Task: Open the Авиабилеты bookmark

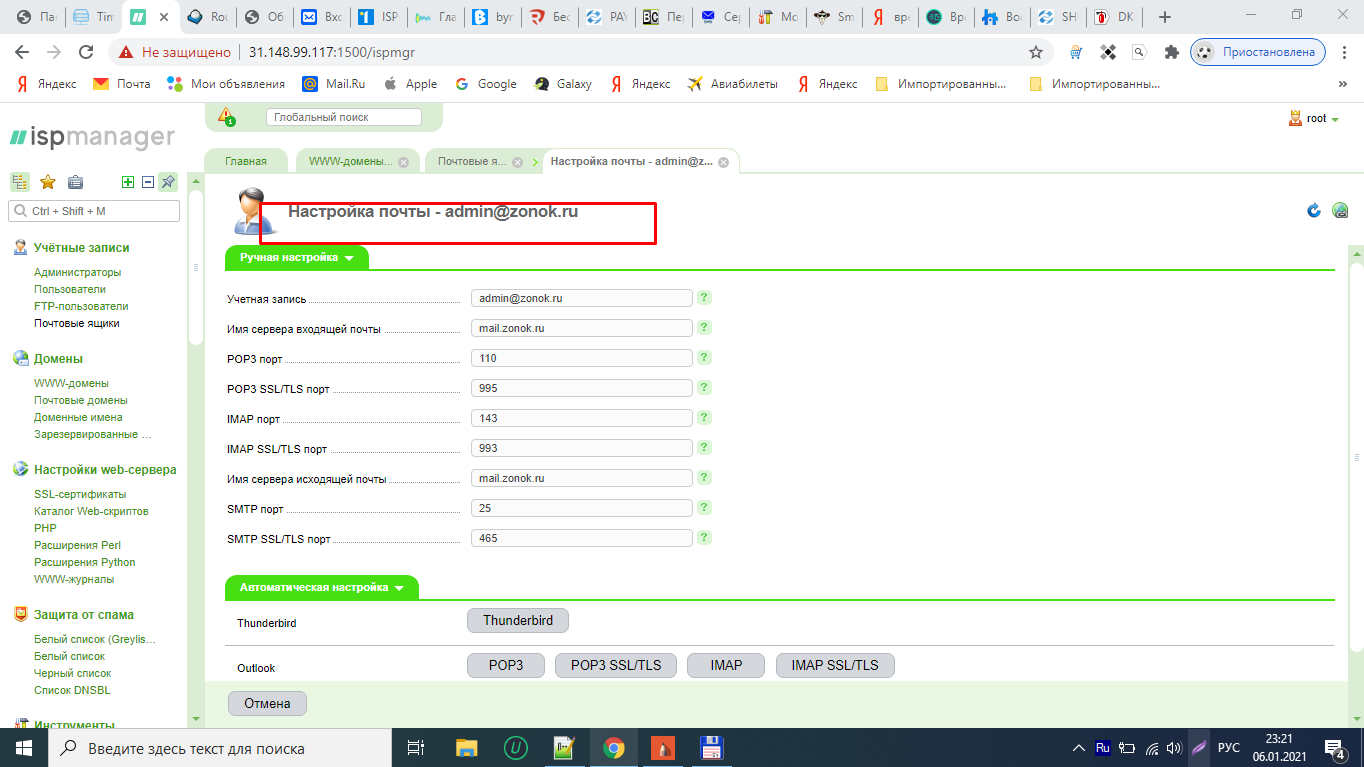Action: point(732,84)
